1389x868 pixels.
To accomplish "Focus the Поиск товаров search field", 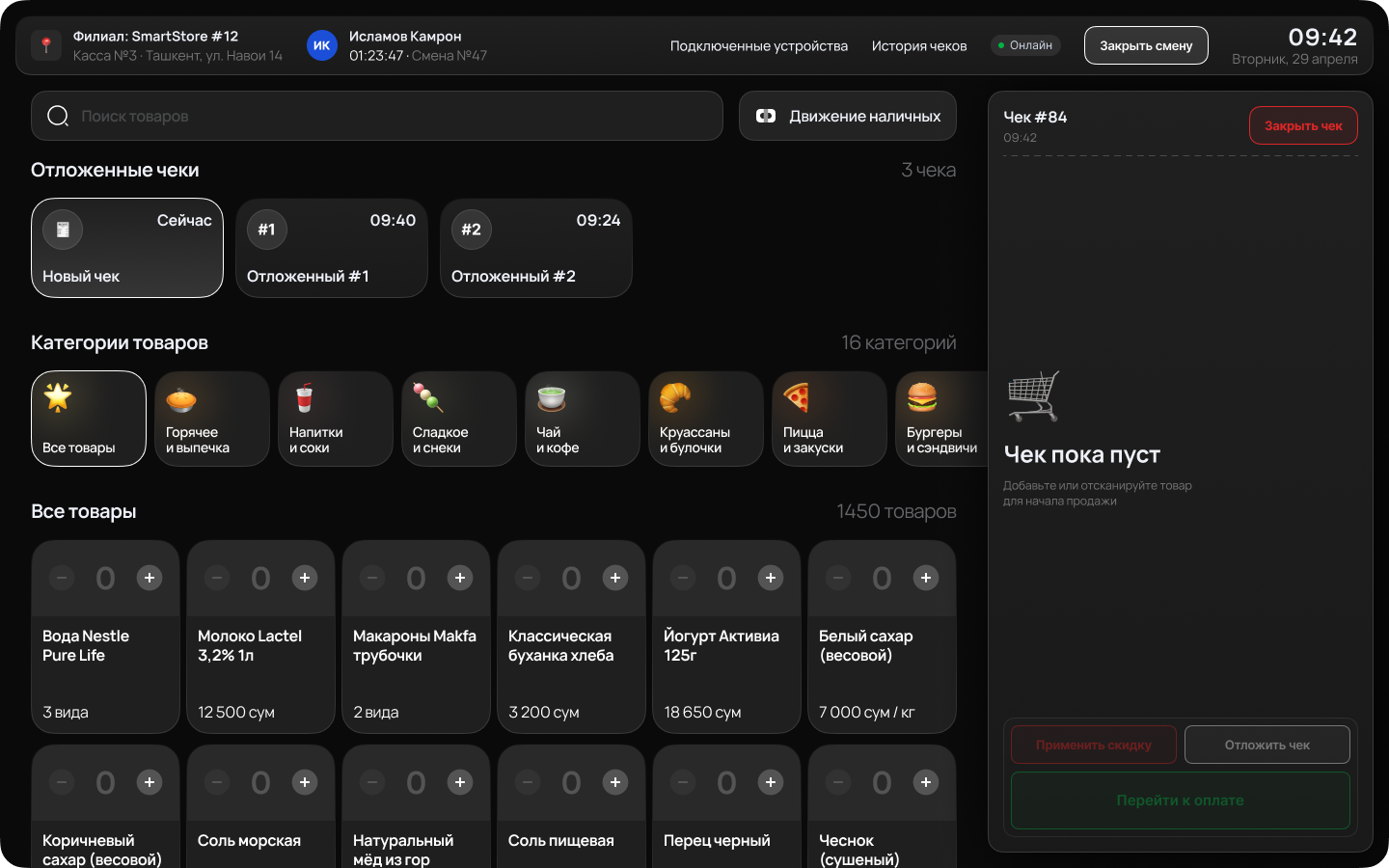I will click(377, 116).
